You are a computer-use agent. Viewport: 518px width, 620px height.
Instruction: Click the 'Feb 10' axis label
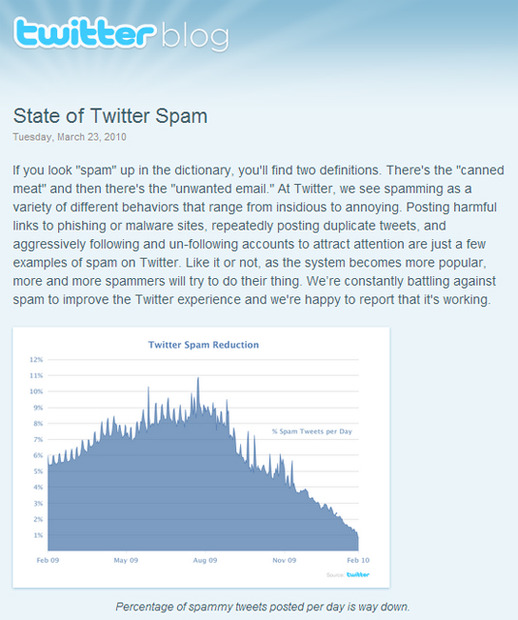[x=358, y=560]
